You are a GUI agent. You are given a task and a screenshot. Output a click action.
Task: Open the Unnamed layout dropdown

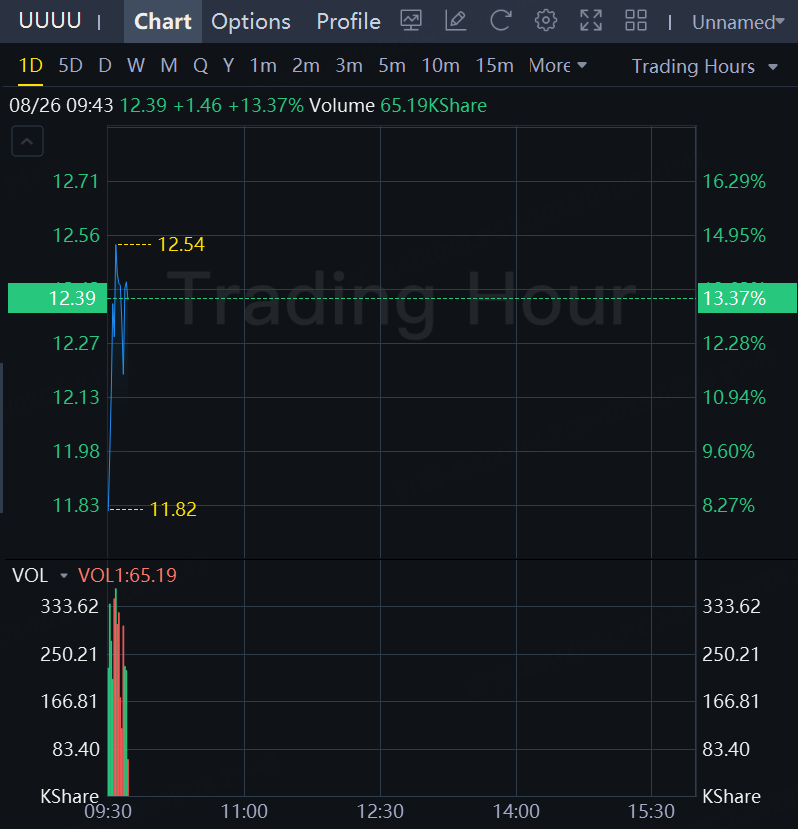738,22
